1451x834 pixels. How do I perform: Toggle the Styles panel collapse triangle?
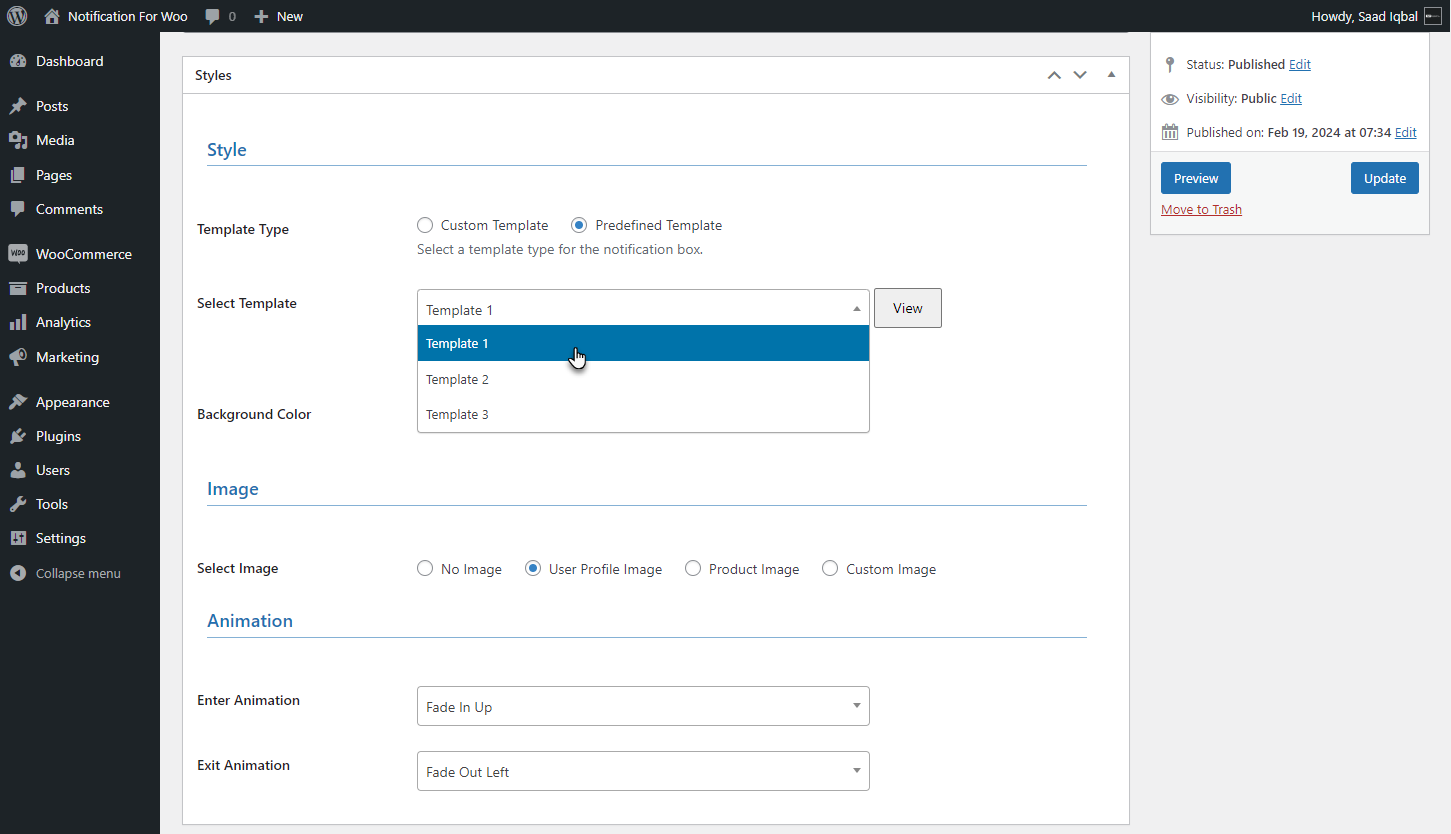tap(1111, 75)
